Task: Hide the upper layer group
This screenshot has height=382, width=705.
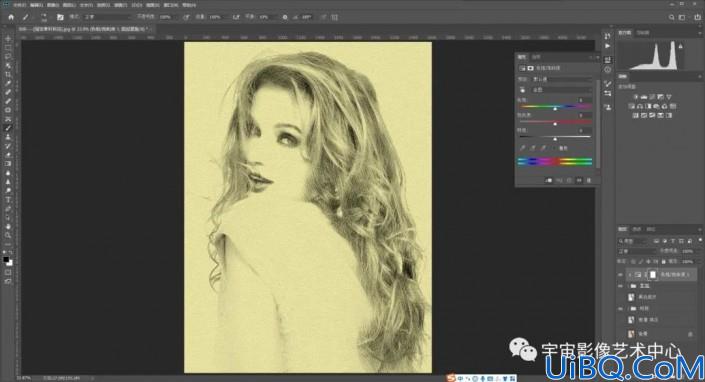Action: 620,286
